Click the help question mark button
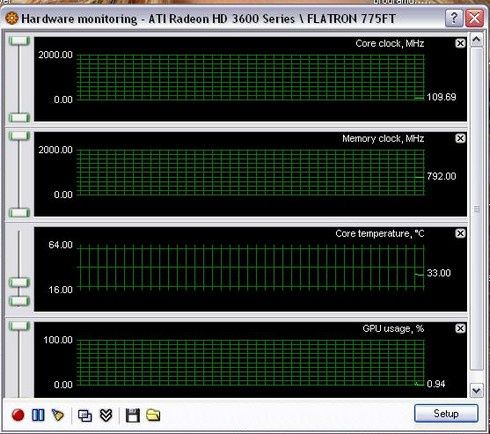This screenshot has height=434, width=490. pyautogui.click(x=454, y=18)
